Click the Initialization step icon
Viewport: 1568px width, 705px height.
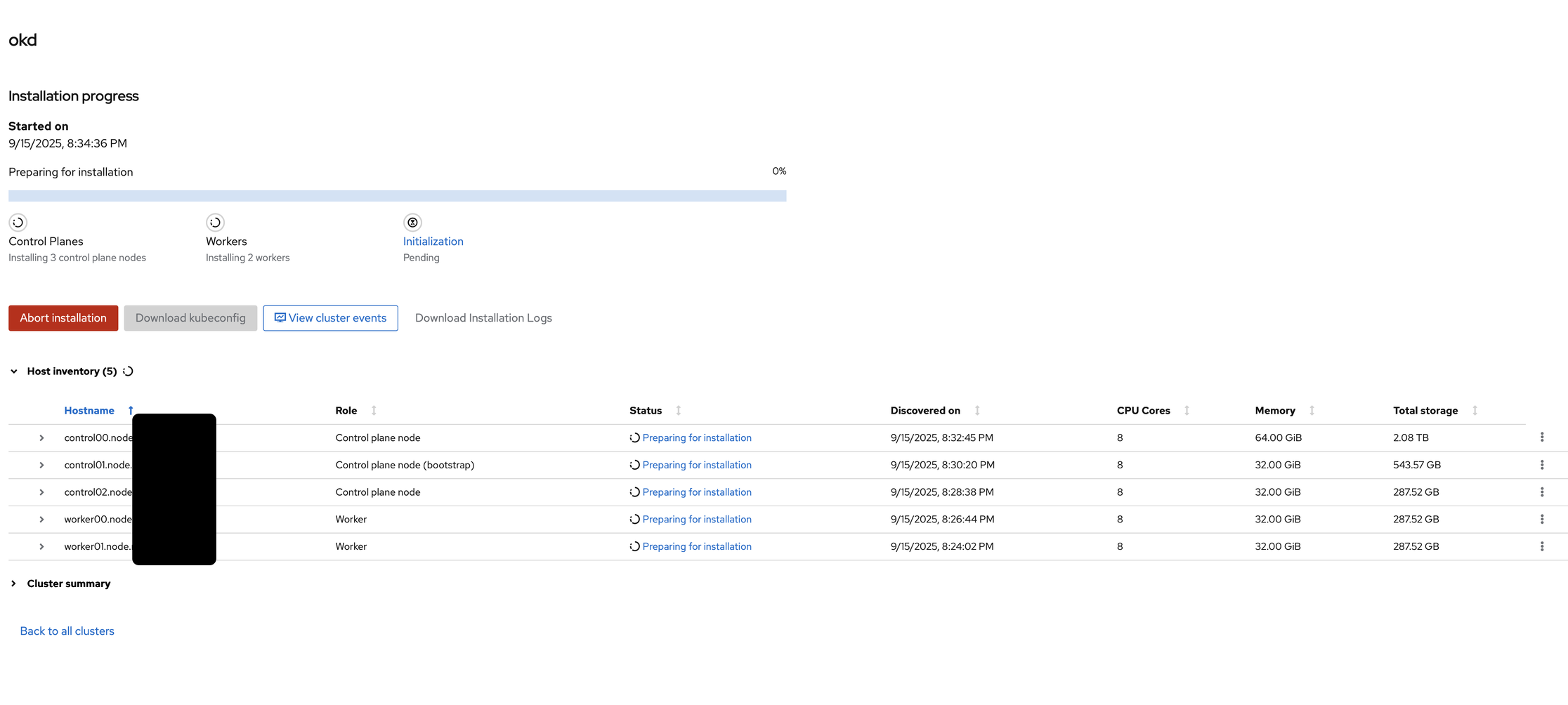pyautogui.click(x=412, y=223)
